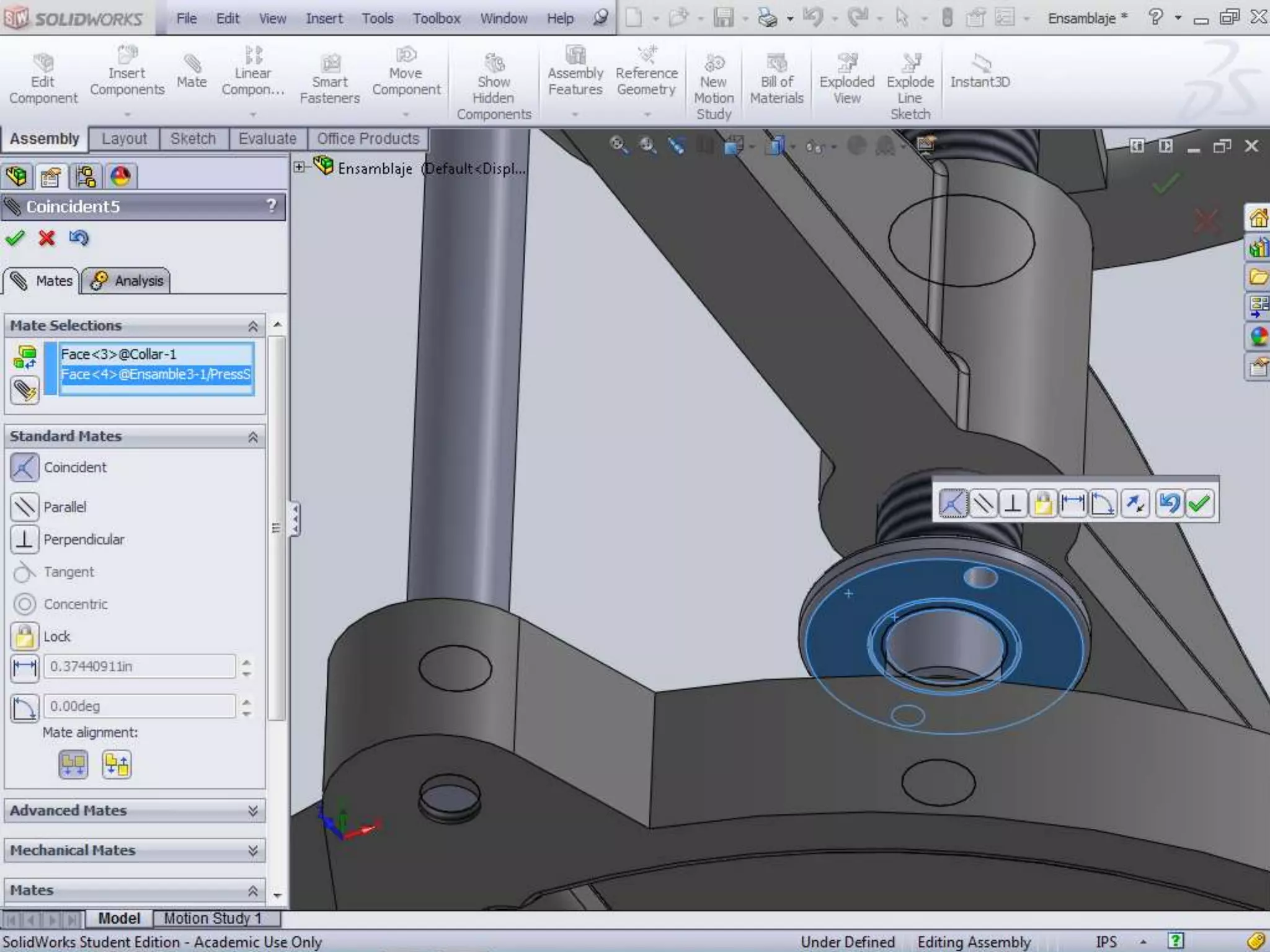Open the Motion Study 1 tab

coord(212,918)
